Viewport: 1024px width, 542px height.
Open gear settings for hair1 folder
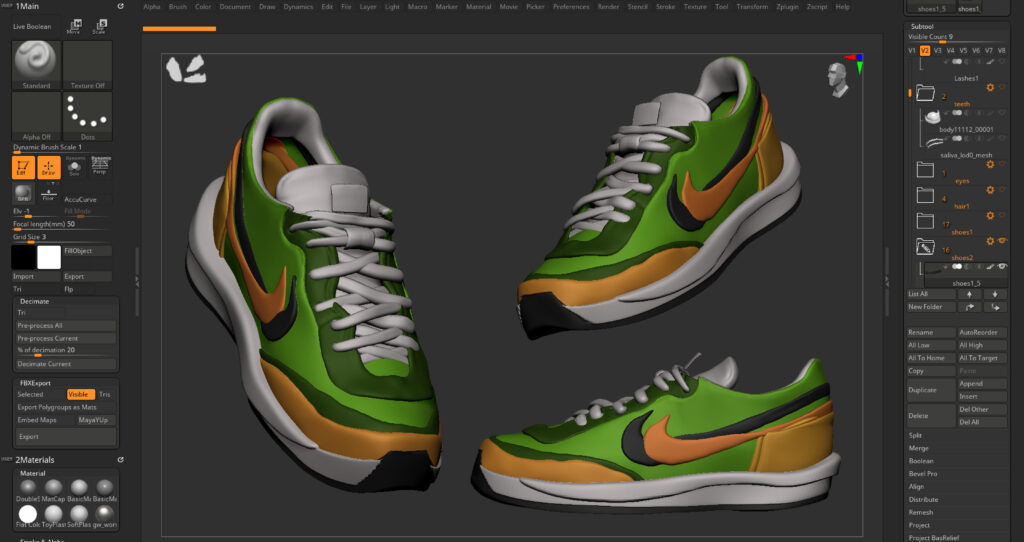(990, 190)
